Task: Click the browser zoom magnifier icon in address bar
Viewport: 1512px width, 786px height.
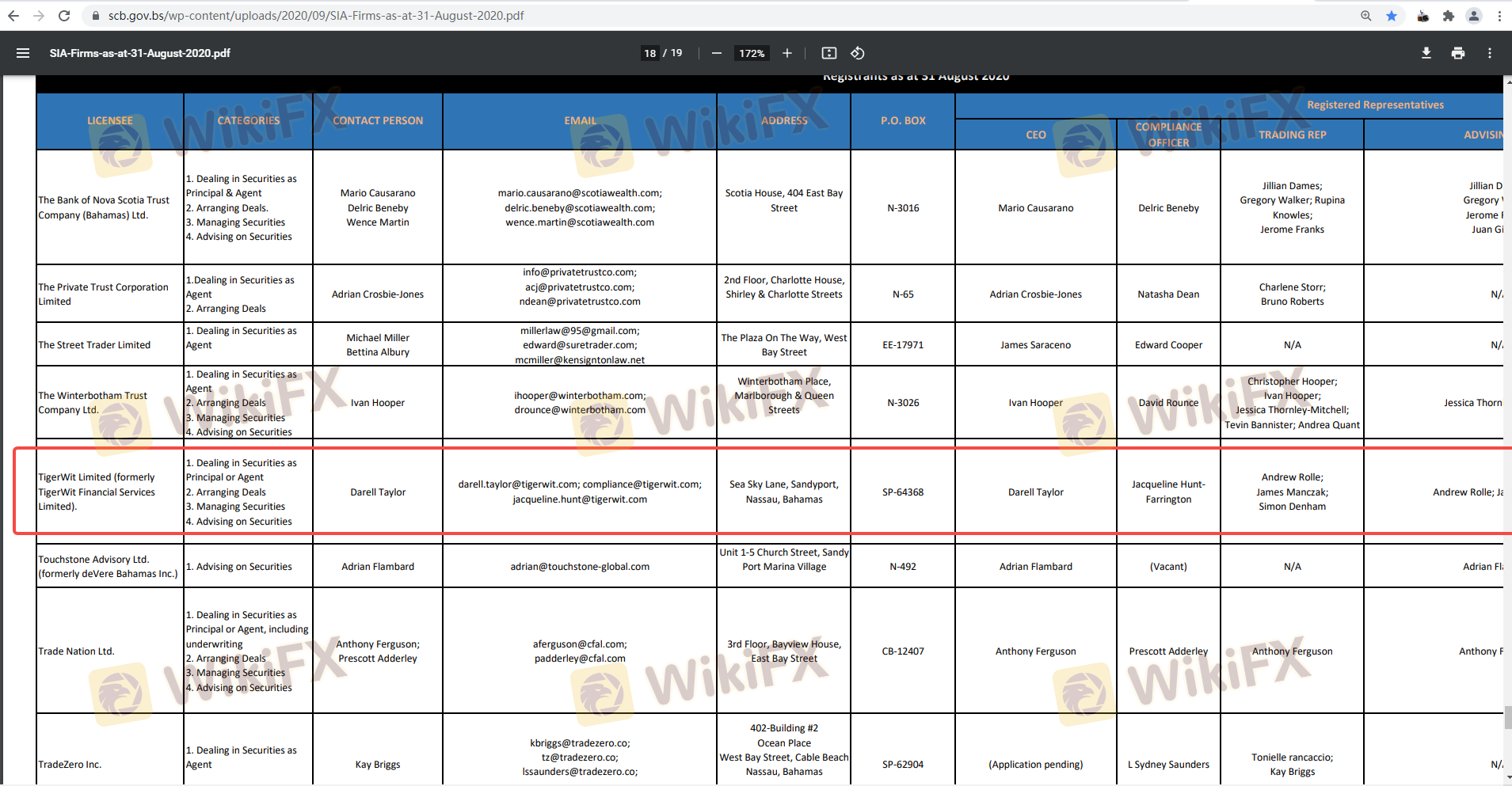Action: pos(1366,16)
